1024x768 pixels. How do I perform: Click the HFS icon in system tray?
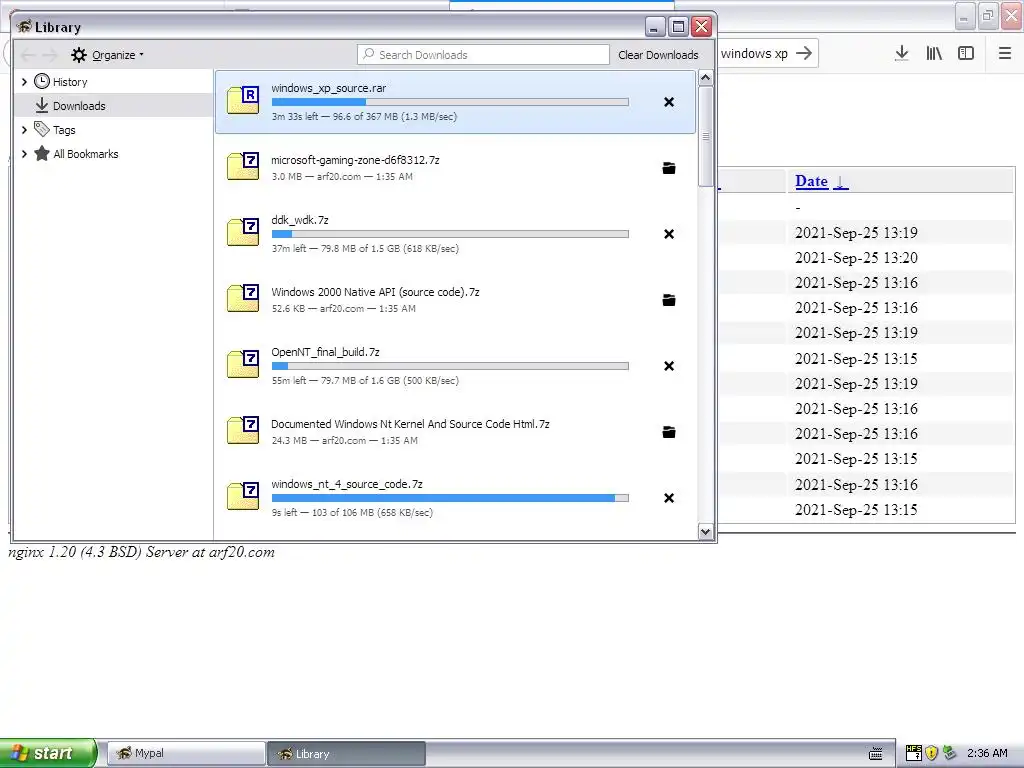pos(914,753)
